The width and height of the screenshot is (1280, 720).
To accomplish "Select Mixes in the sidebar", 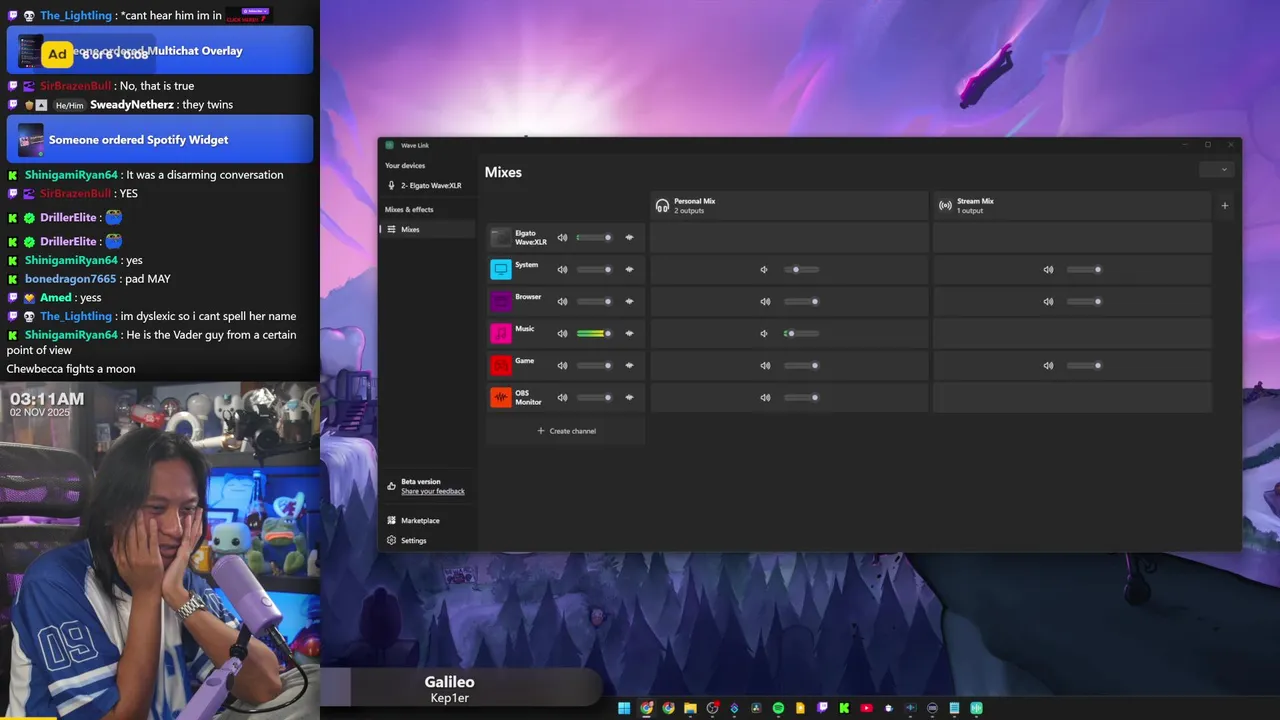I will [x=427, y=229].
